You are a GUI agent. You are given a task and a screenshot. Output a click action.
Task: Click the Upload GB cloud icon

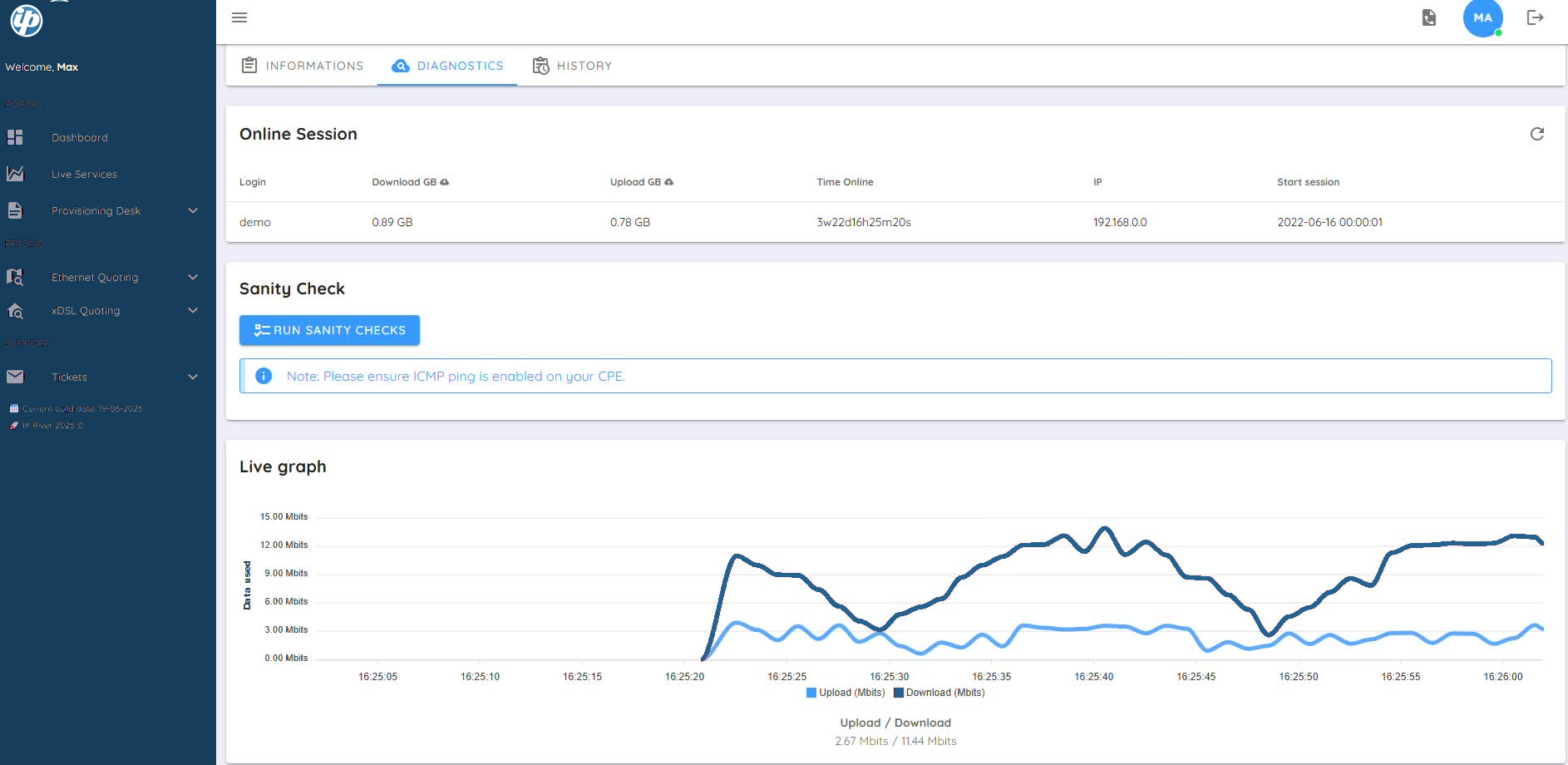point(669,182)
